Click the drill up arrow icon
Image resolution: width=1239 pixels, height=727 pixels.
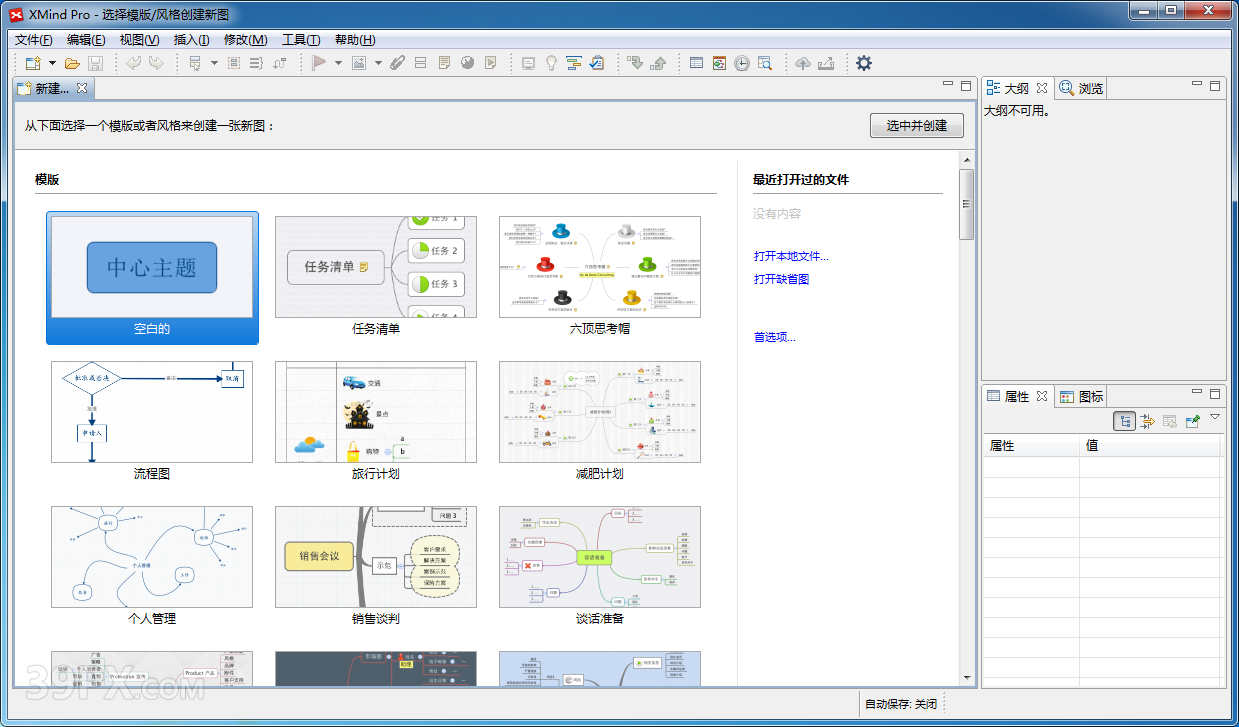point(658,63)
